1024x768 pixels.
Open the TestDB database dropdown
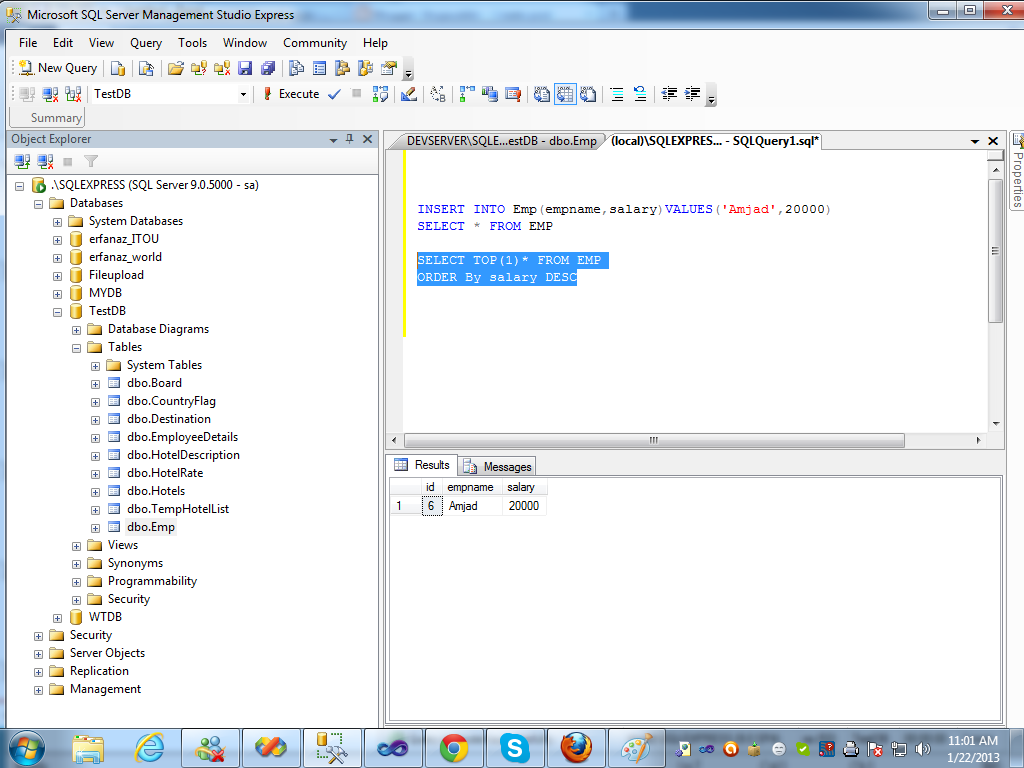tap(243, 94)
